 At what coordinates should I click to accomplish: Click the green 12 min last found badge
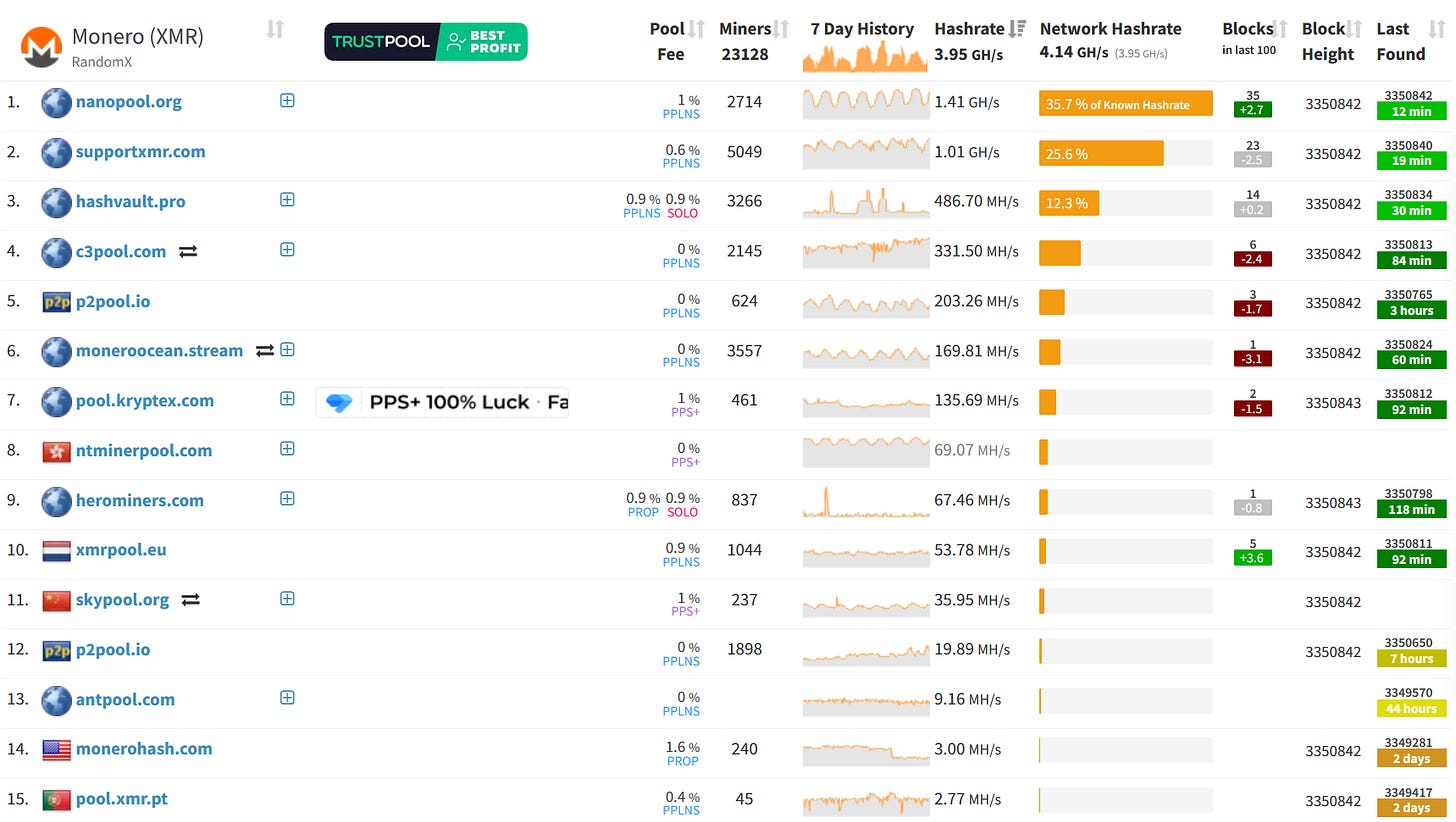pyautogui.click(x=1412, y=112)
